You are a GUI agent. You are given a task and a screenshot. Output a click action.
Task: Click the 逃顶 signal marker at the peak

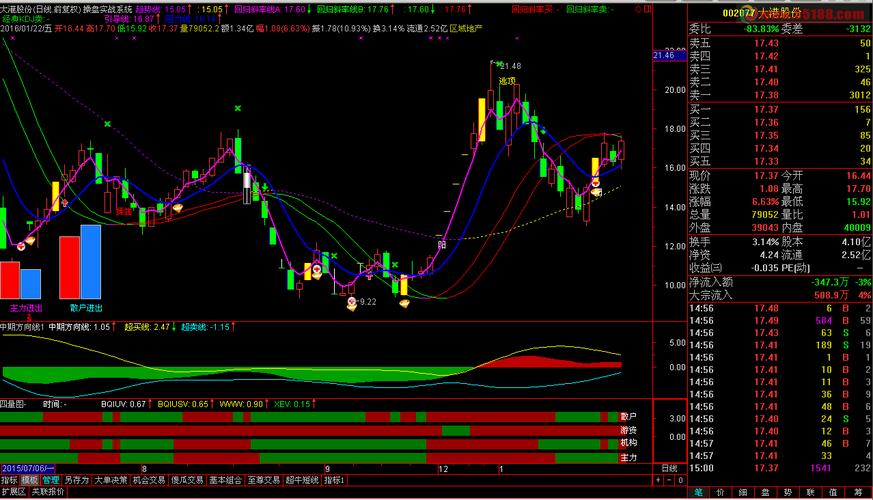[507, 81]
